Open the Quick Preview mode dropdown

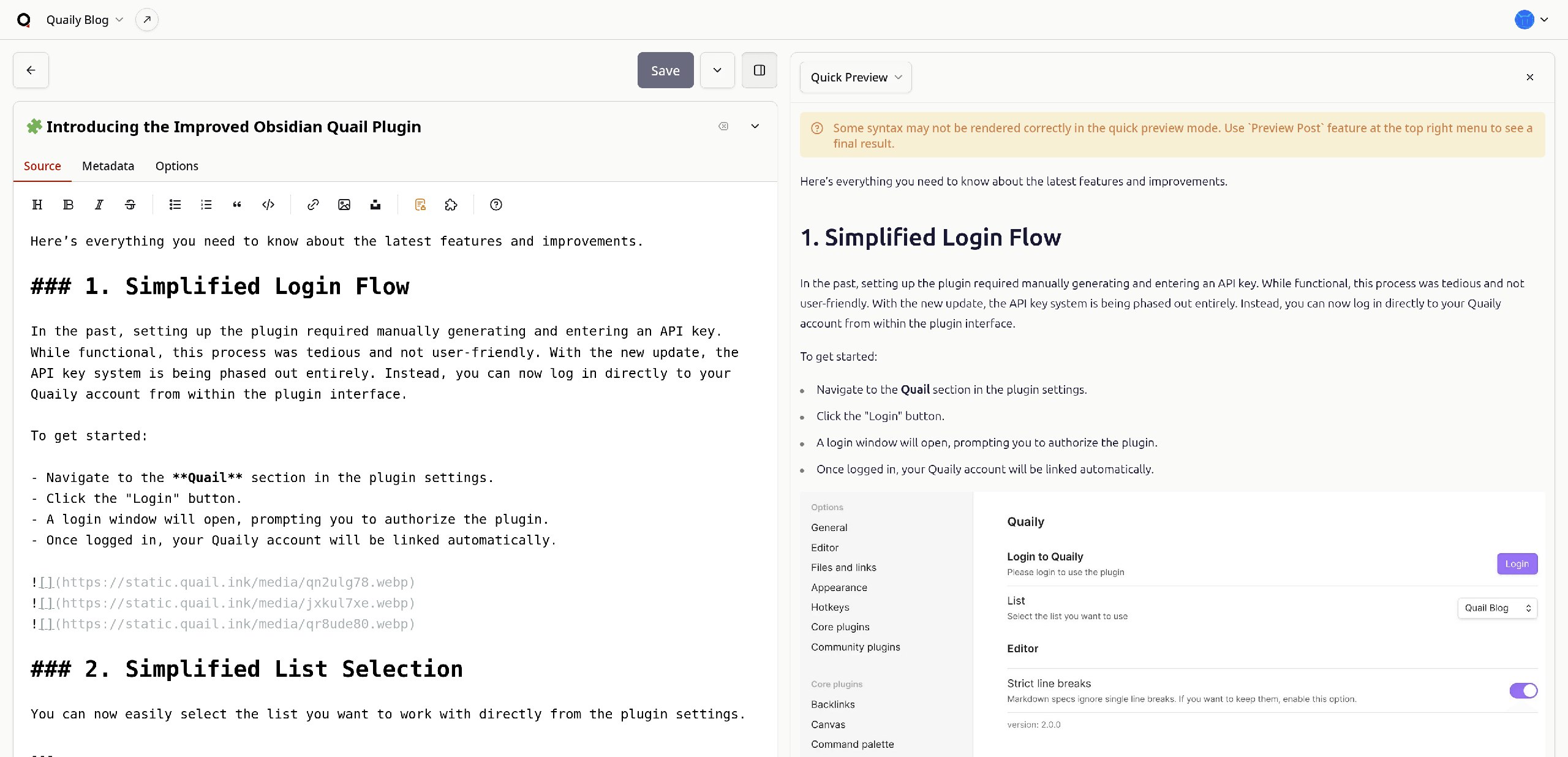[856, 77]
